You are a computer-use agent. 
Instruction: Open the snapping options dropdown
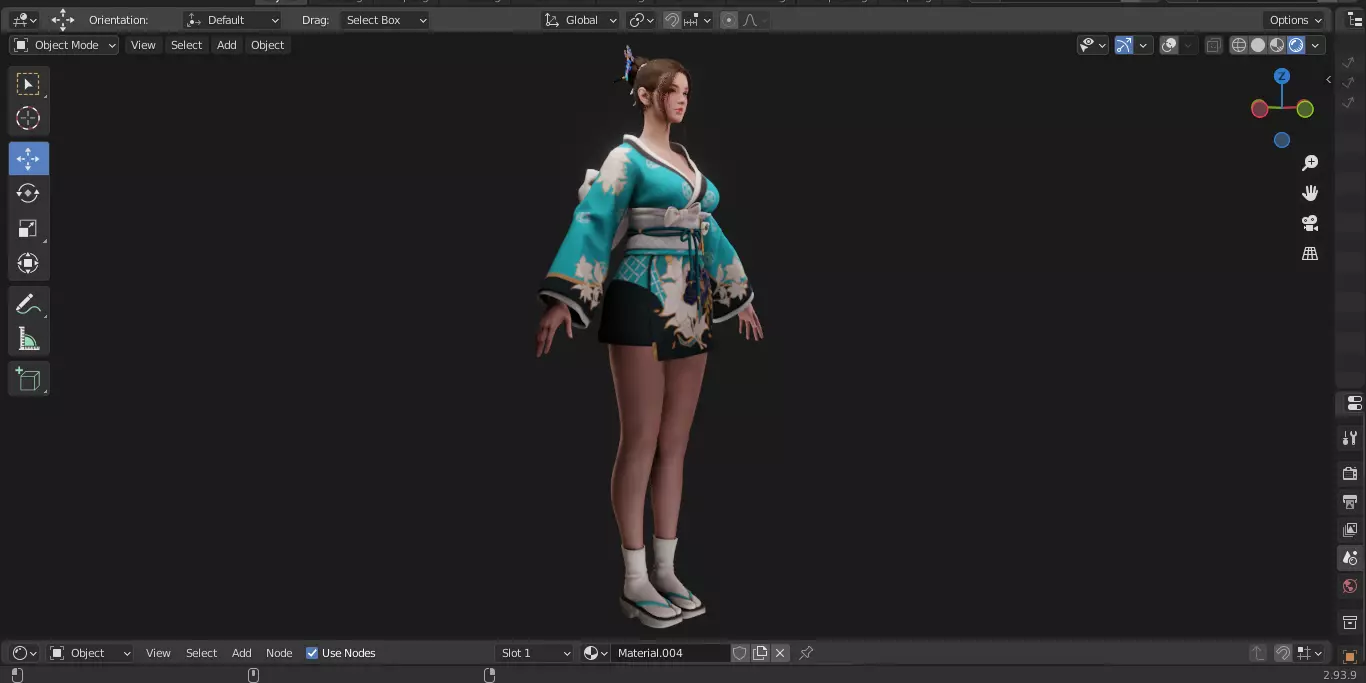[x=699, y=20]
